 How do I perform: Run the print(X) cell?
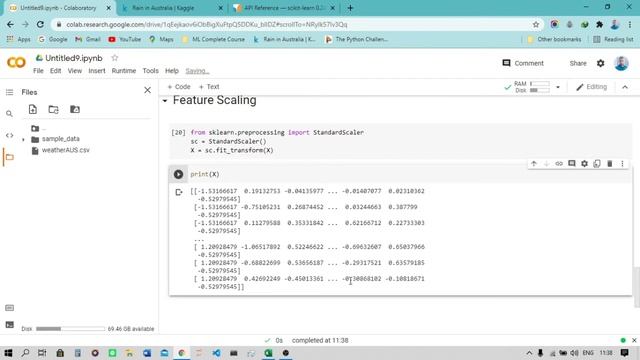coord(178,174)
